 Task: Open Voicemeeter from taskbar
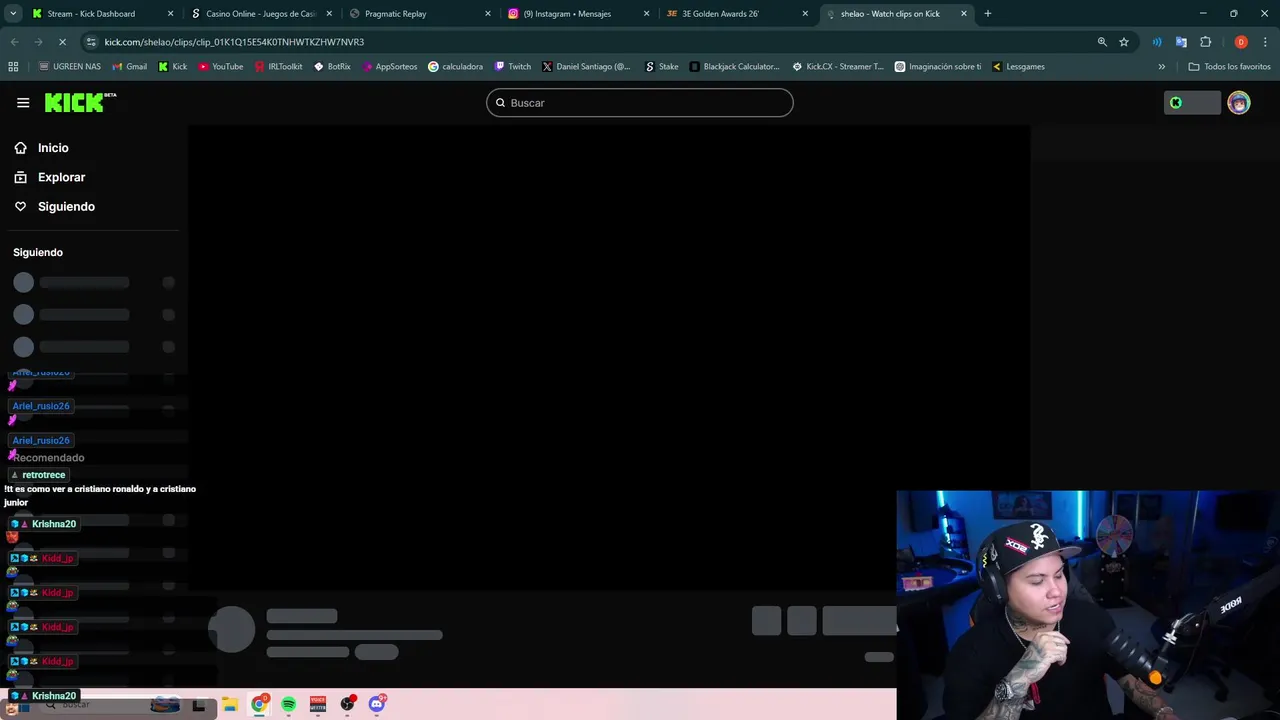318,704
